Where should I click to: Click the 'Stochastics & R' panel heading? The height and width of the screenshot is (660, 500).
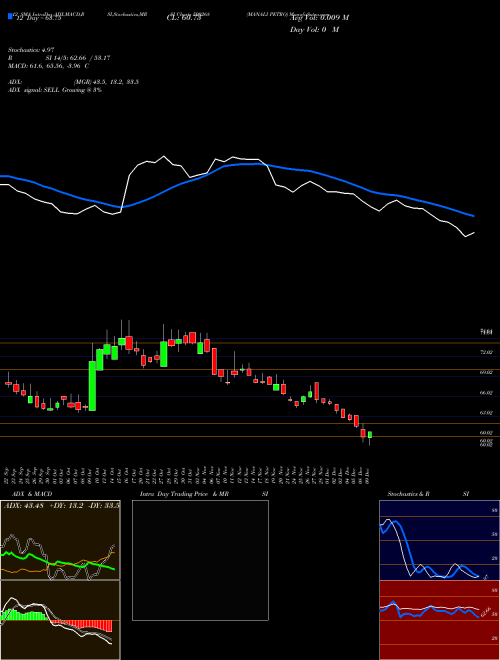(409, 494)
